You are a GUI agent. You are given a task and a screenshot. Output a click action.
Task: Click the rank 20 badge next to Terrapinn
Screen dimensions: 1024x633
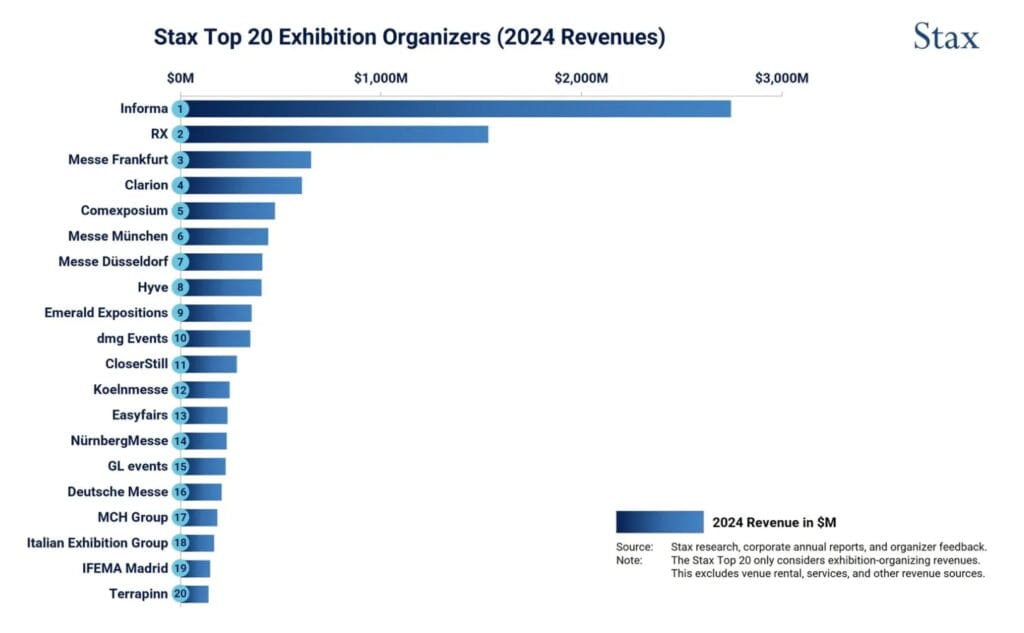(x=181, y=594)
